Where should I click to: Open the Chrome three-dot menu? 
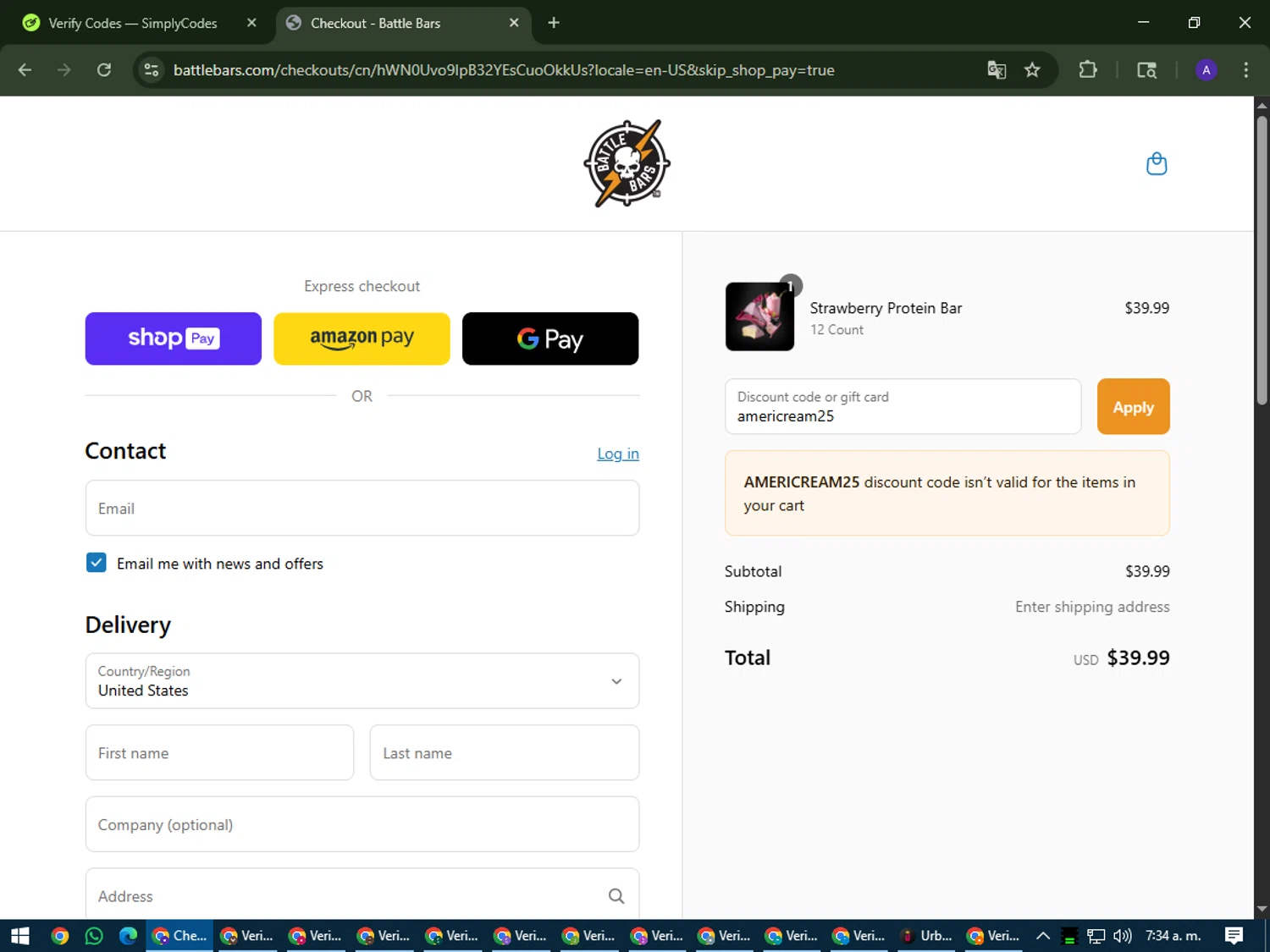click(x=1245, y=70)
